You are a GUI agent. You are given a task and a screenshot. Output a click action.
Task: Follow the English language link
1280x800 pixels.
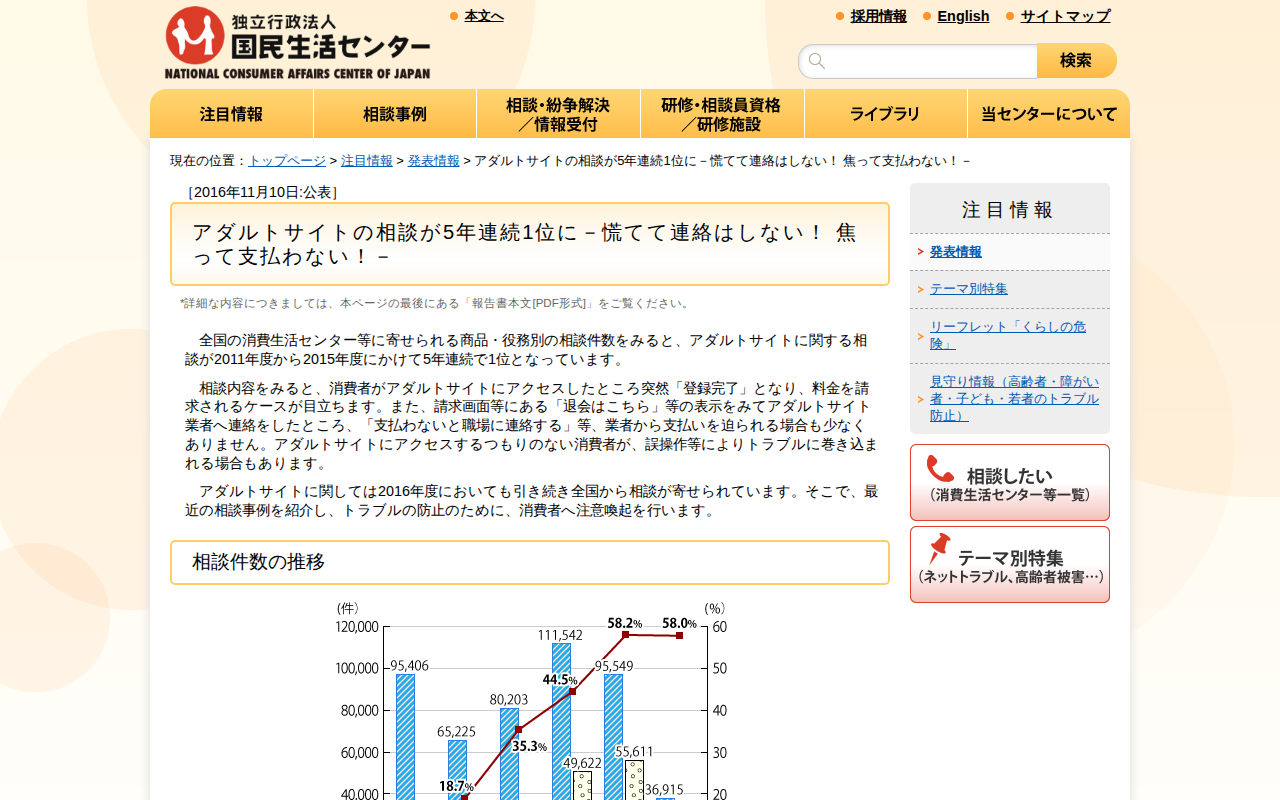(x=963, y=16)
